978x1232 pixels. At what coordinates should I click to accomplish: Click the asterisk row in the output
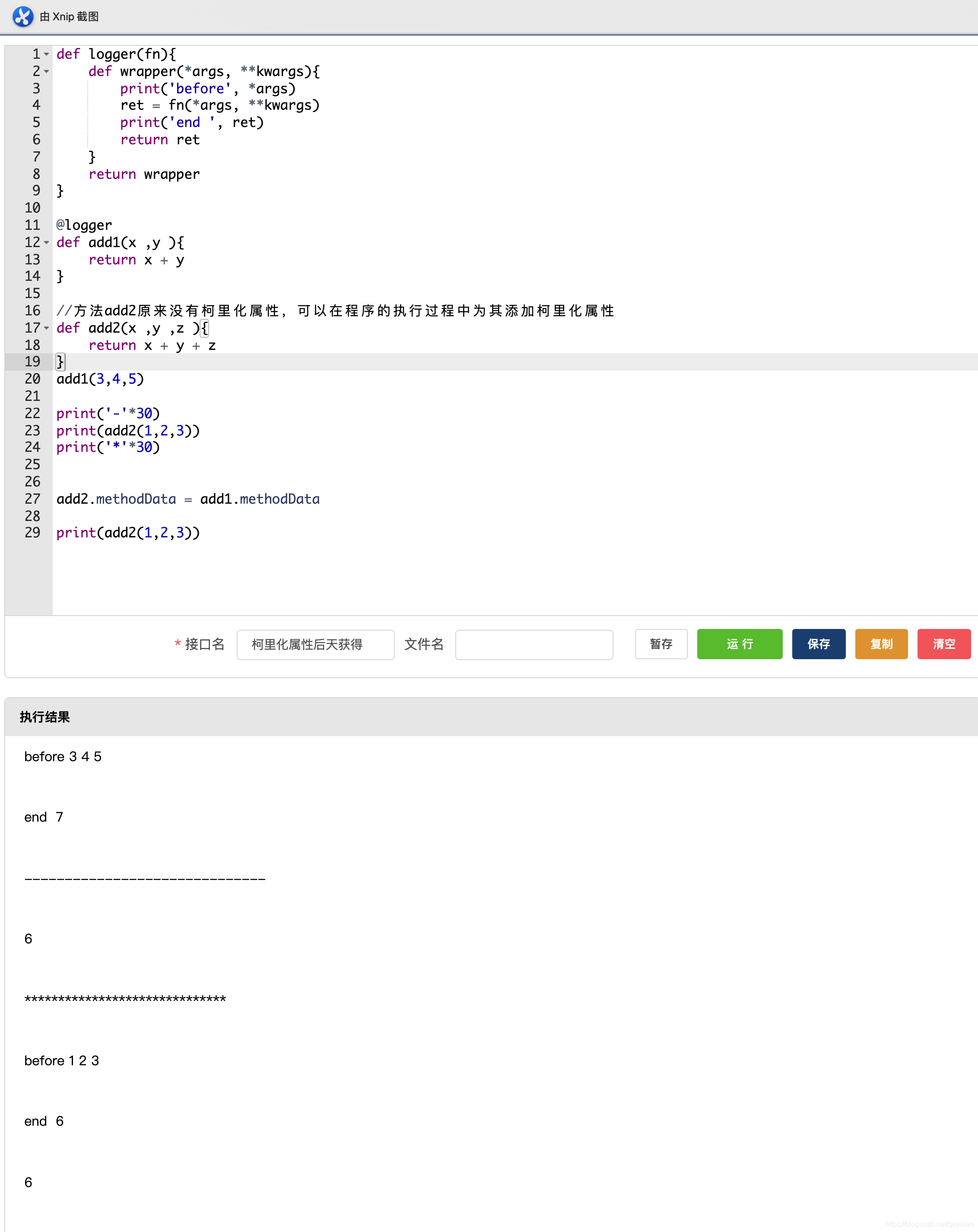pos(125,1000)
